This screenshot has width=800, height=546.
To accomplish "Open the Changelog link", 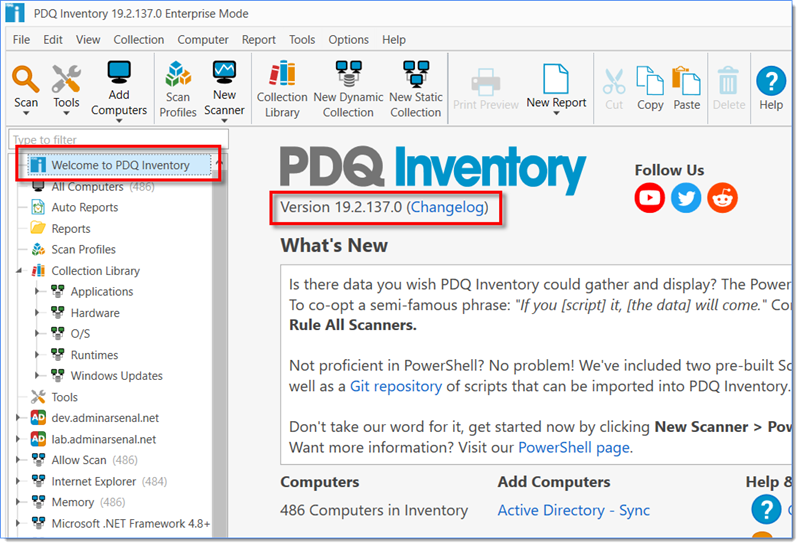I will tap(447, 207).
